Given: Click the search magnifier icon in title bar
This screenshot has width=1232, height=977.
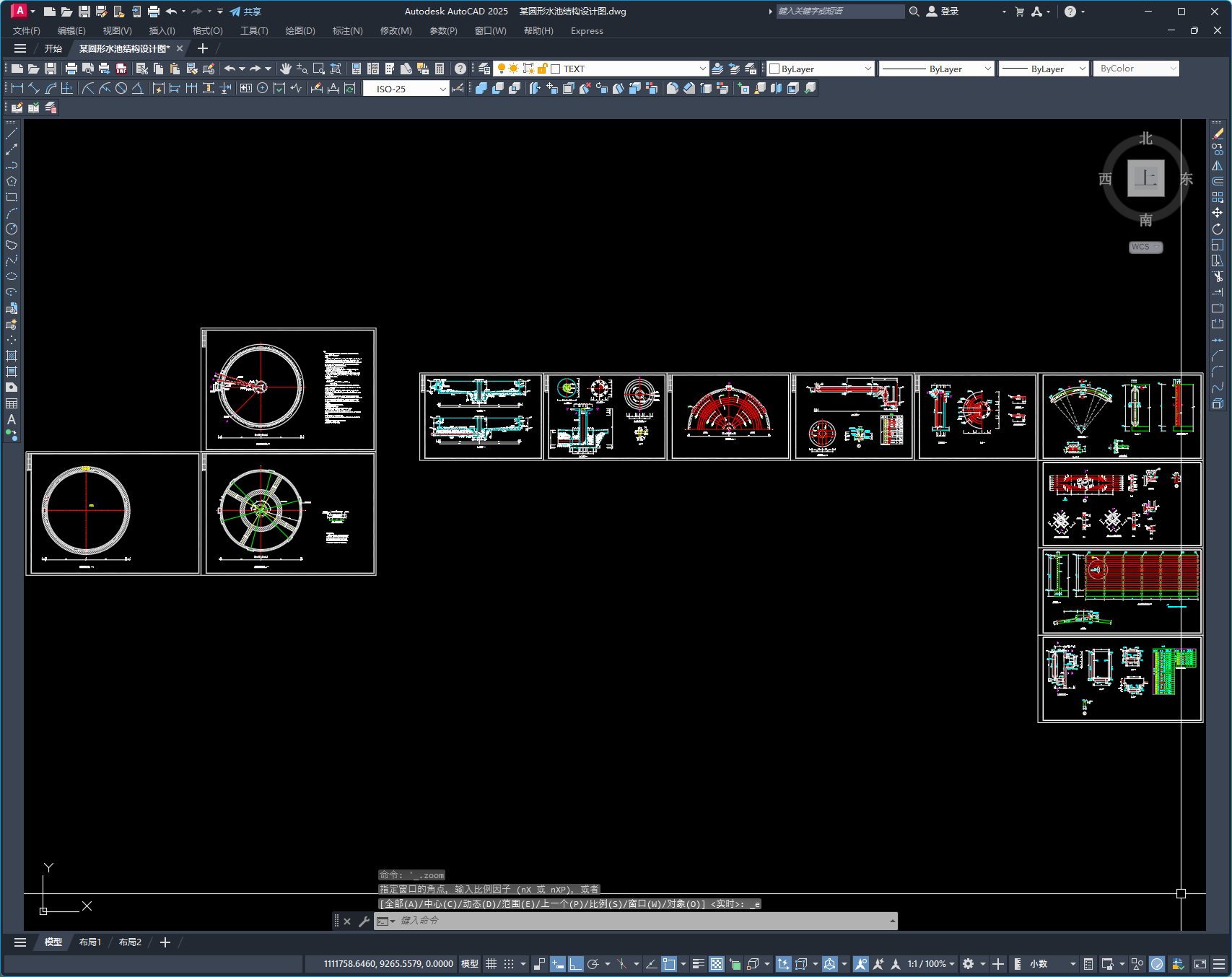Looking at the screenshot, I should (x=914, y=12).
